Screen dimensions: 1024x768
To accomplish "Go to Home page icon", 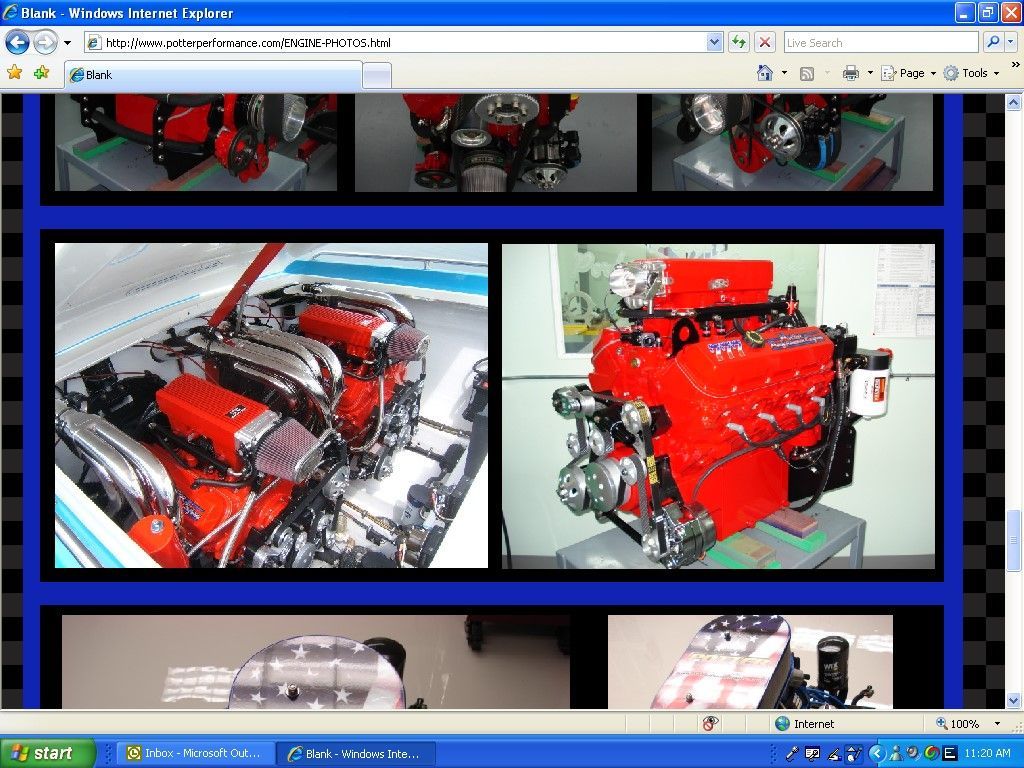I will 765,73.
